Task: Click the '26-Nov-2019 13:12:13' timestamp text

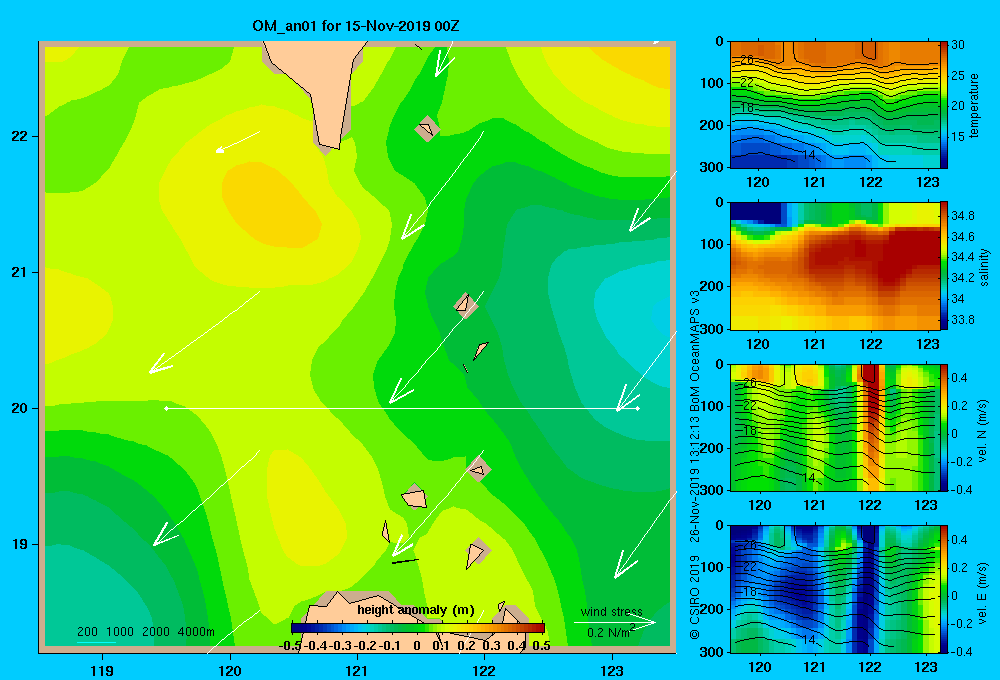Action: pyautogui.click(x=695, y=473)
